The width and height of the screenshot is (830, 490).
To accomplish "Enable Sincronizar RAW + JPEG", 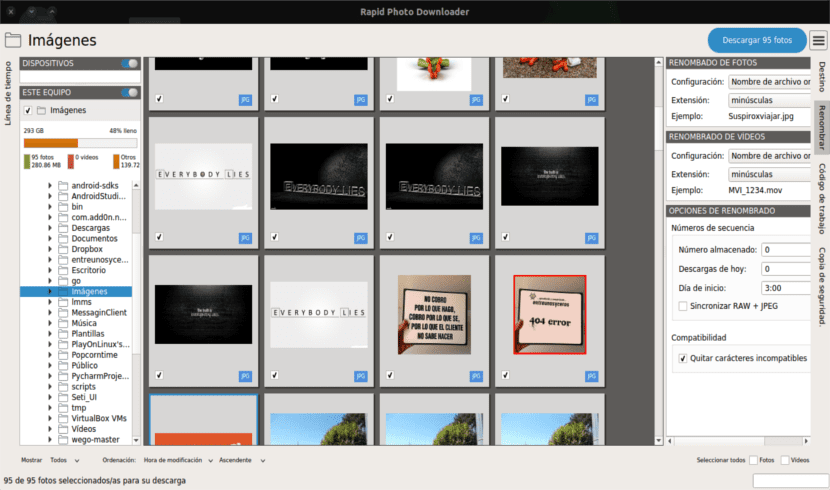I will pyautogui.click(x=683, y=306).
